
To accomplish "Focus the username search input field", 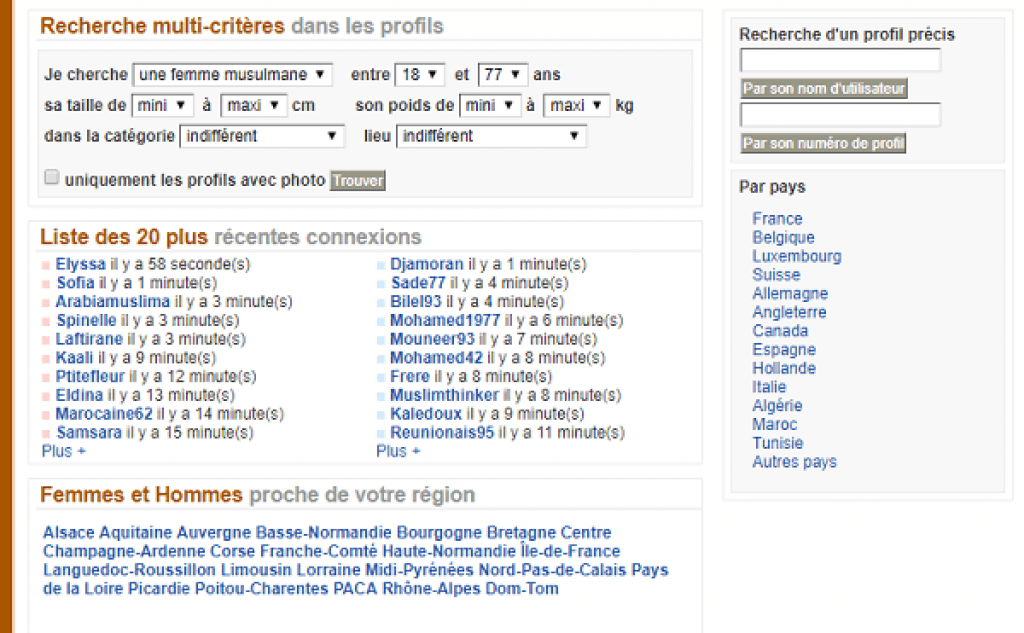I will click(x=840, y=60).
